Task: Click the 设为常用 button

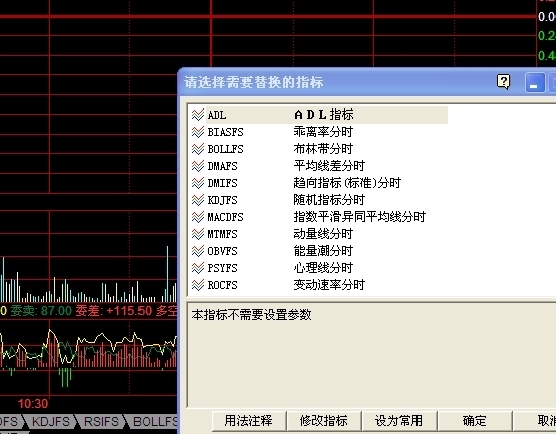Action: [x=399, y=421]
